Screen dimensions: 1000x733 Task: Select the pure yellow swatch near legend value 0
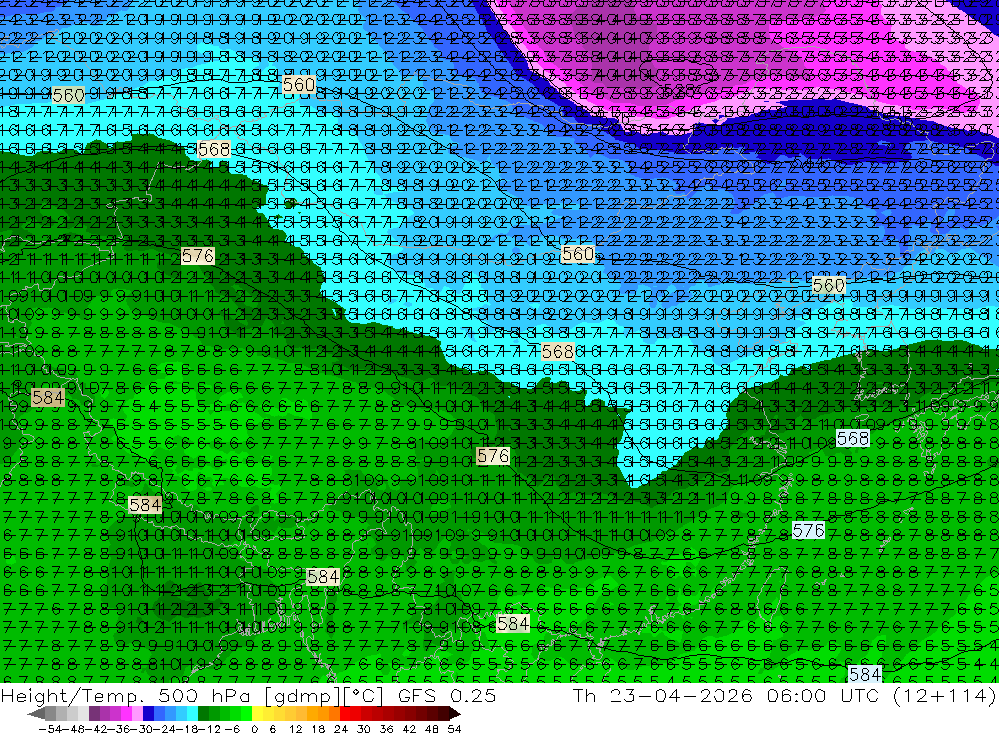(258, 714)
